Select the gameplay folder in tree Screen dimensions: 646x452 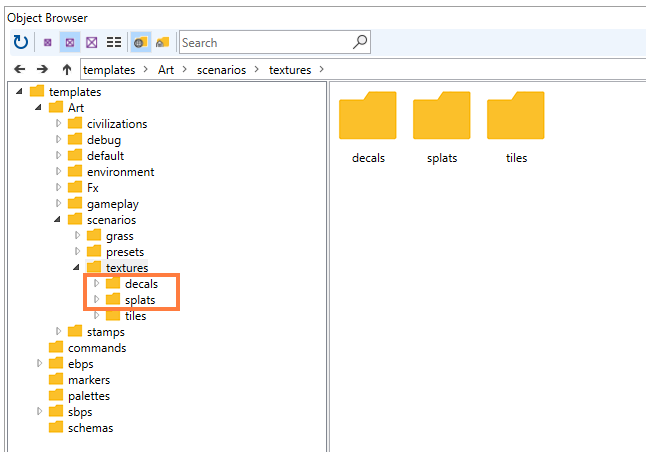103,204
